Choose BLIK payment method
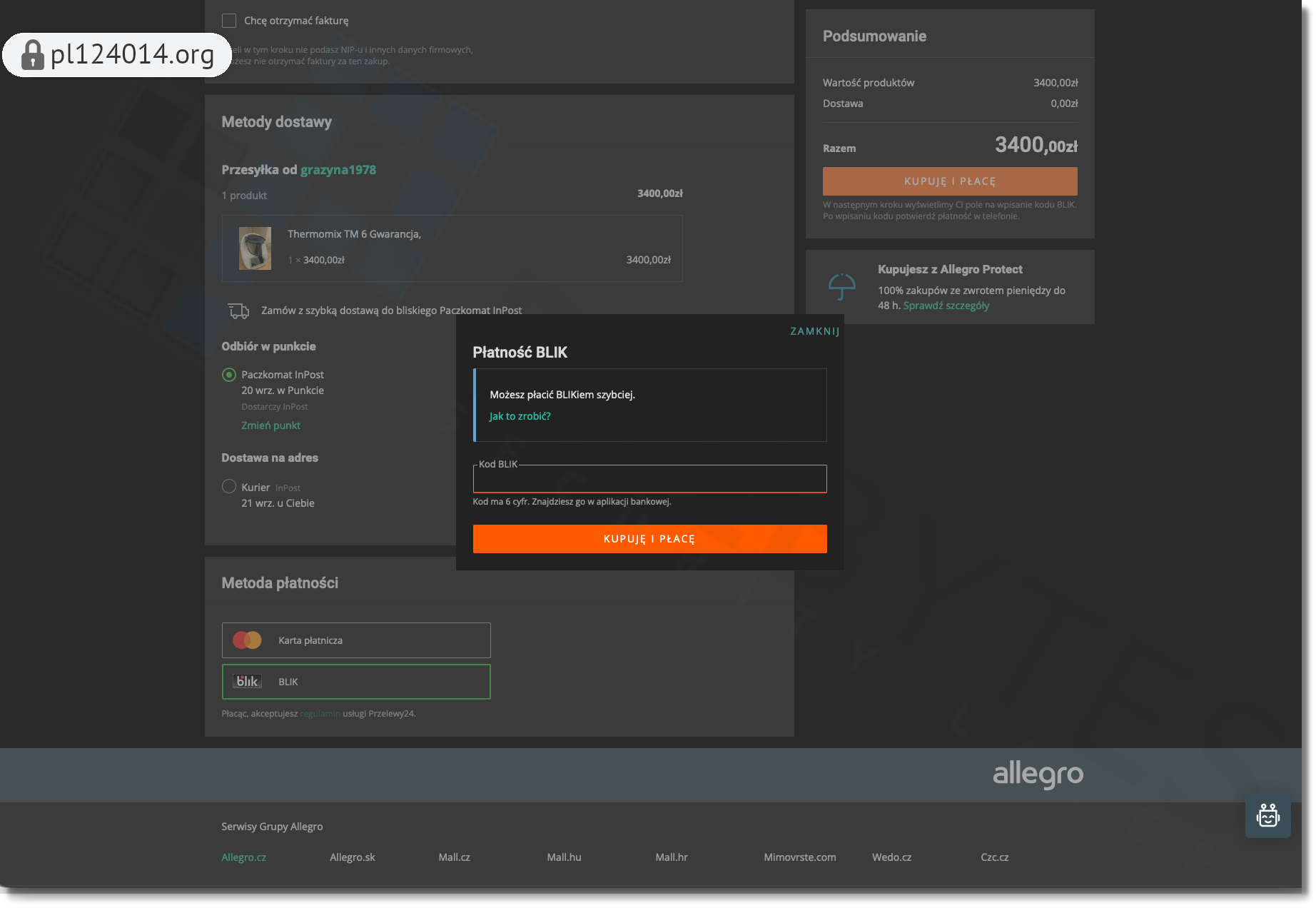 click(x=356, y=682)
